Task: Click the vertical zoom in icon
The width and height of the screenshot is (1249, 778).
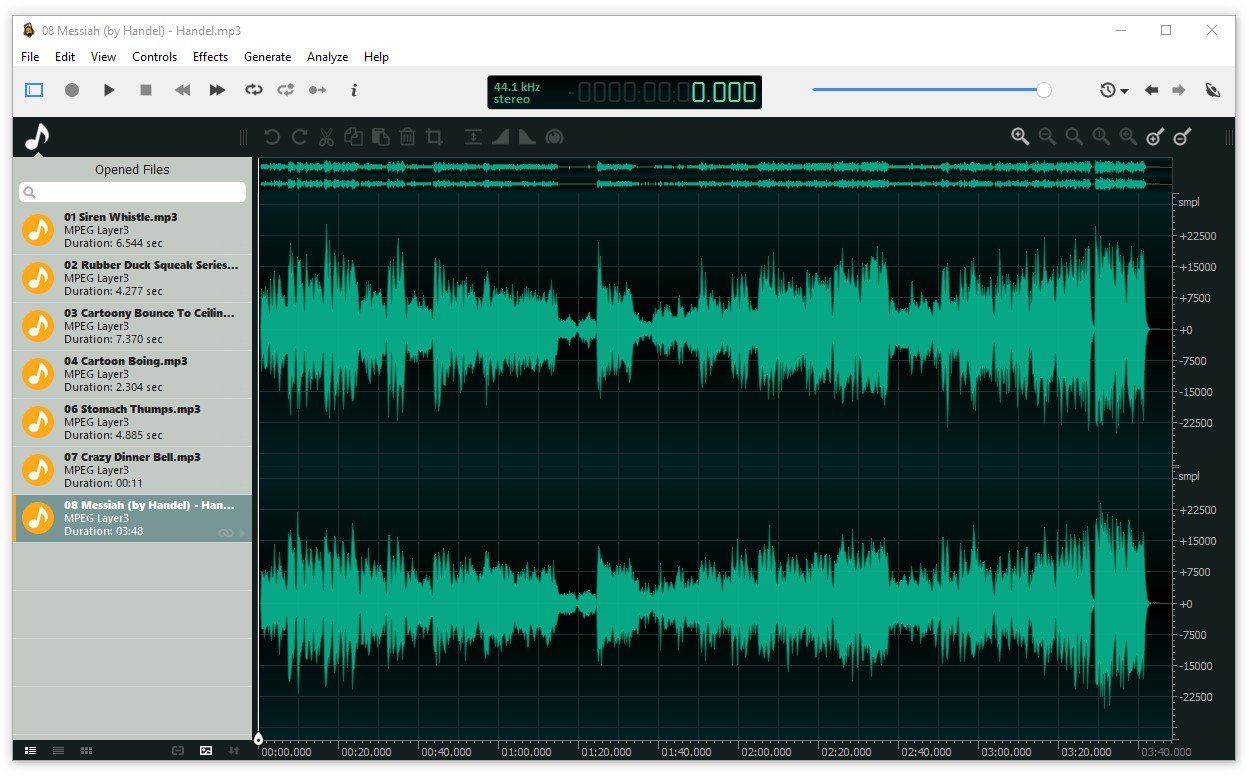Action: click(x=1155, y=137)
